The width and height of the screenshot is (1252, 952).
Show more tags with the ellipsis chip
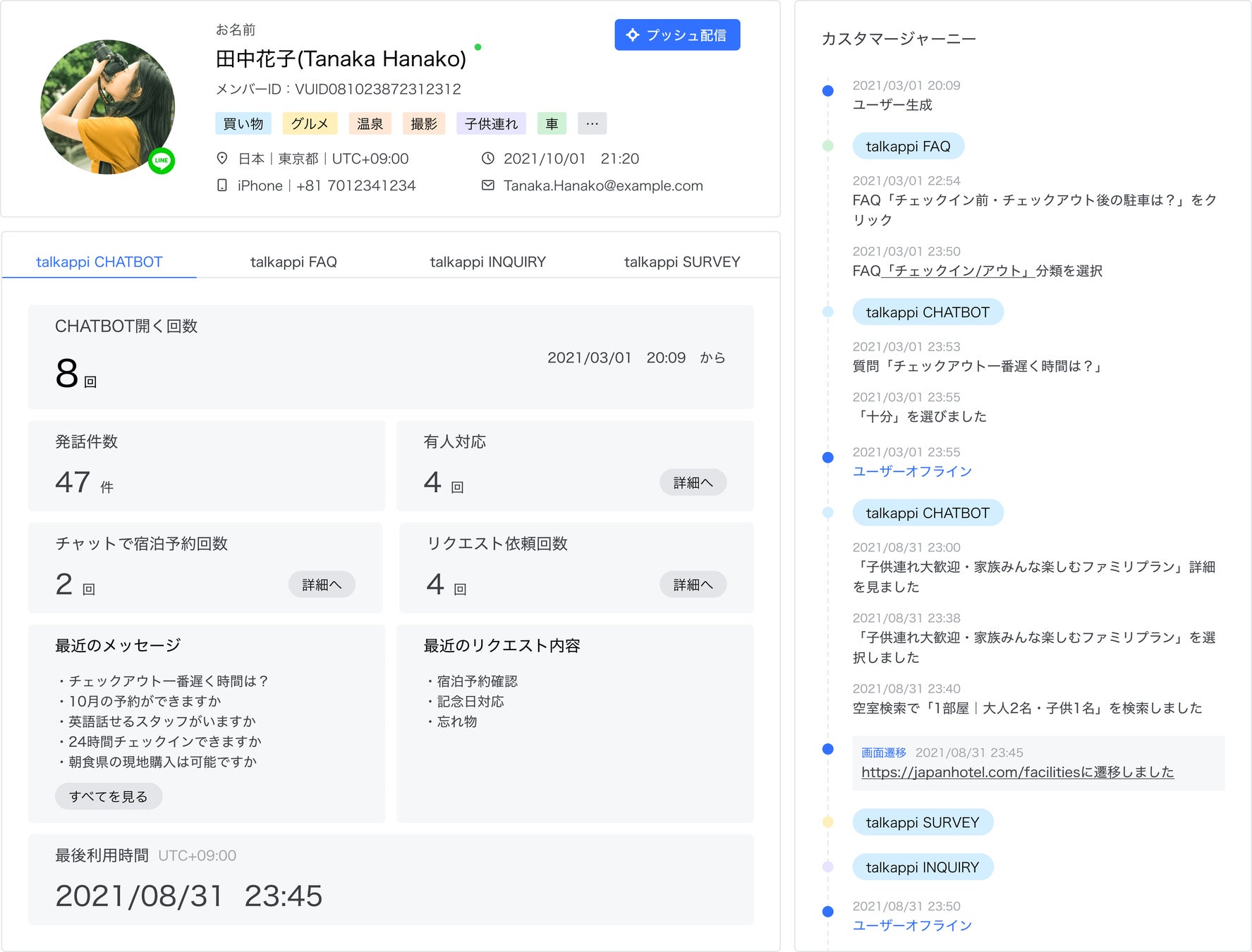point(592,123)
